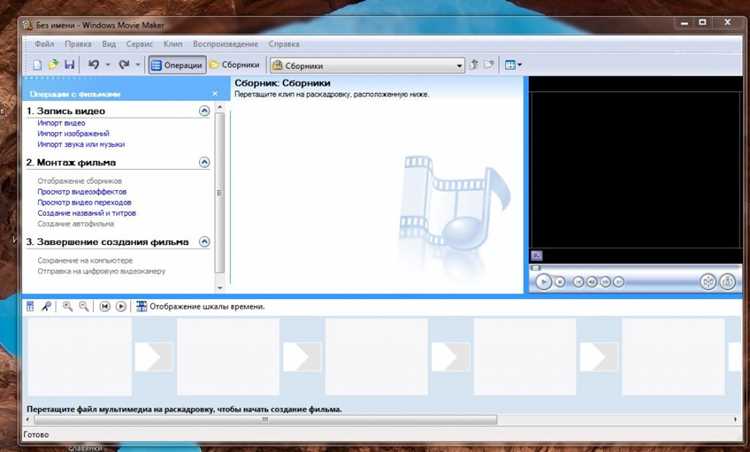Collapse the 1. Запись видео section
This screenshot has width=750, height=452.
204,111
